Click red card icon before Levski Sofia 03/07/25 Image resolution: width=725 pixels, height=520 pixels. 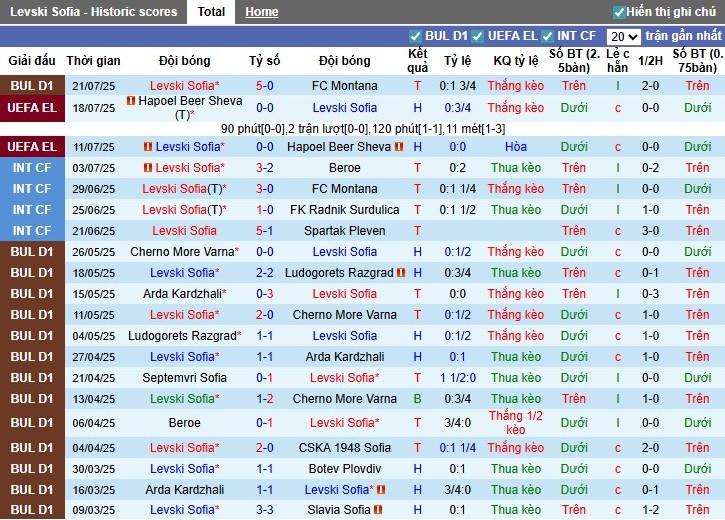click(x=147, y=168)
